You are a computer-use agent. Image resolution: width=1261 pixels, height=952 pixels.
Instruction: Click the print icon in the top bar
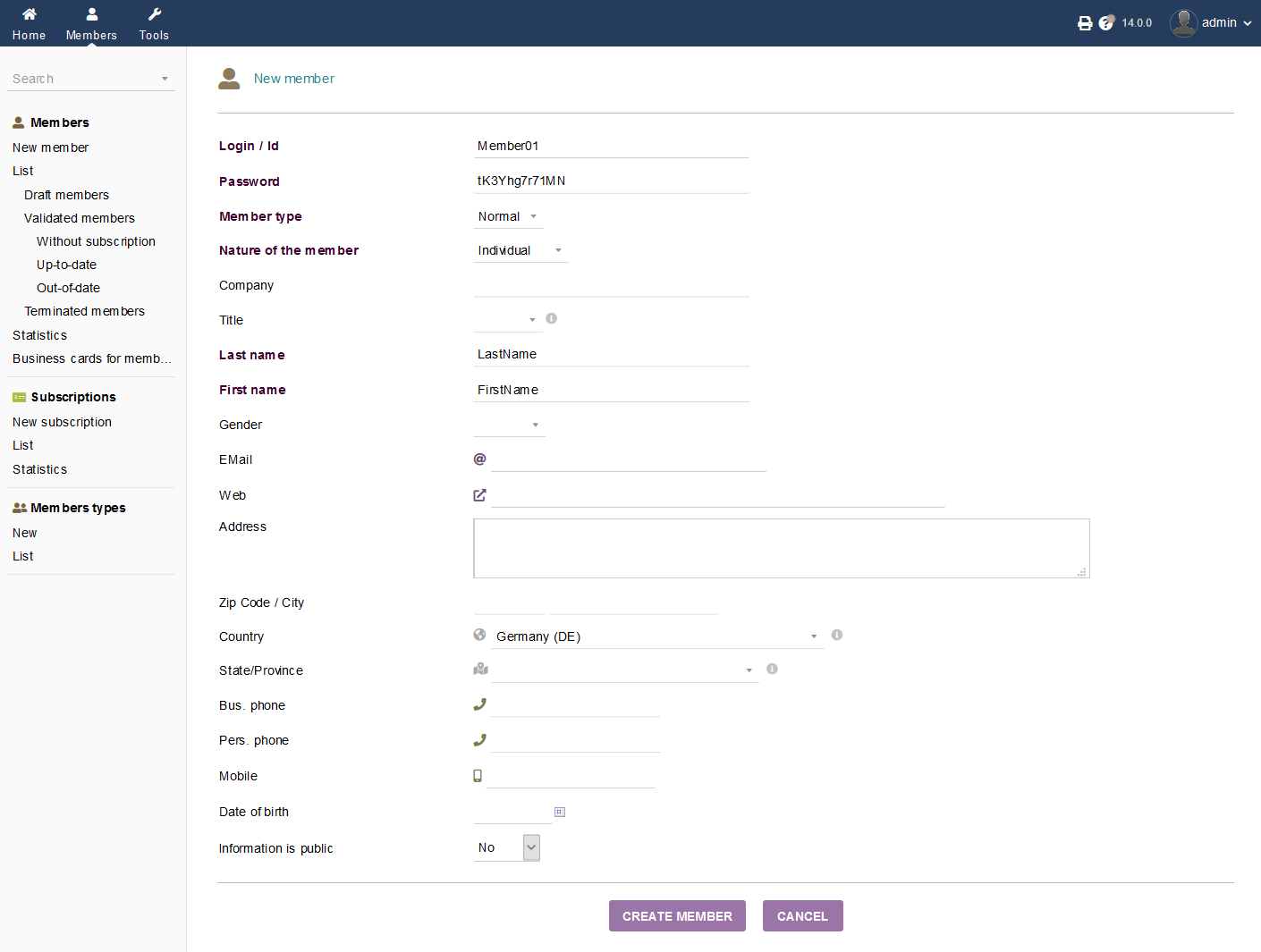pyautogui.click(x=1085, y=22)
